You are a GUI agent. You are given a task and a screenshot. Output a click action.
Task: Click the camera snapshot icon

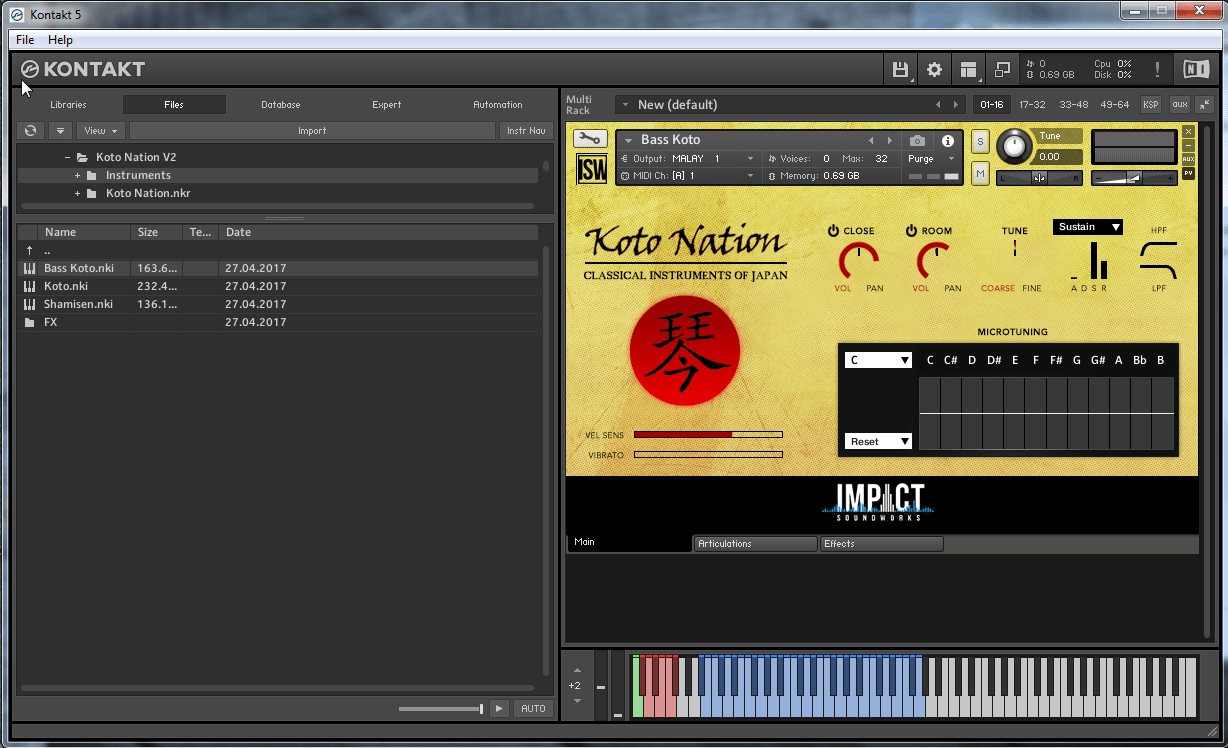(917, 141)
